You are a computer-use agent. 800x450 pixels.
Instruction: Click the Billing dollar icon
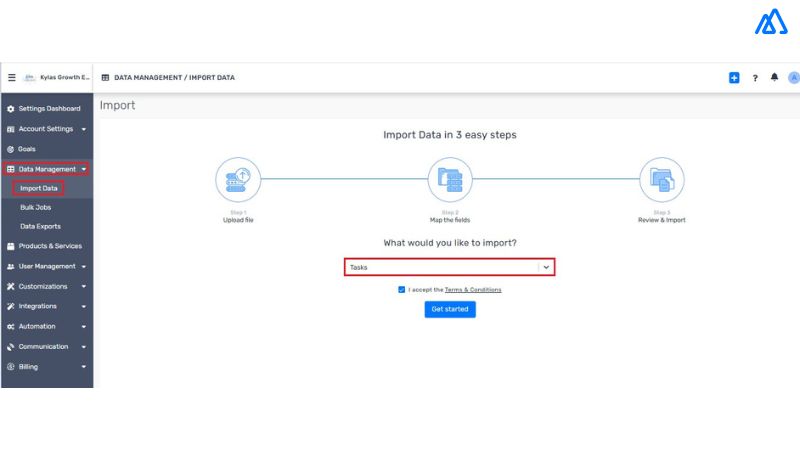pos(11,367)
